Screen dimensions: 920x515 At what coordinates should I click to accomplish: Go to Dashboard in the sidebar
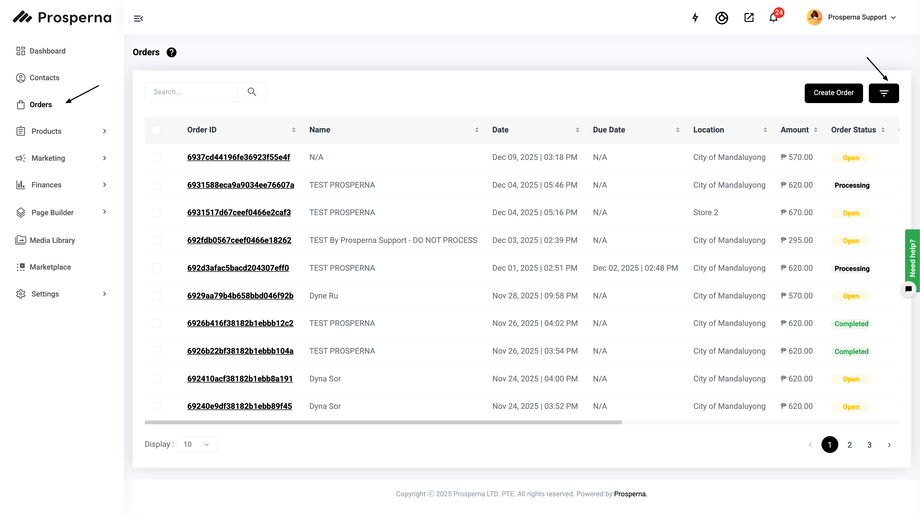point(47,51)
